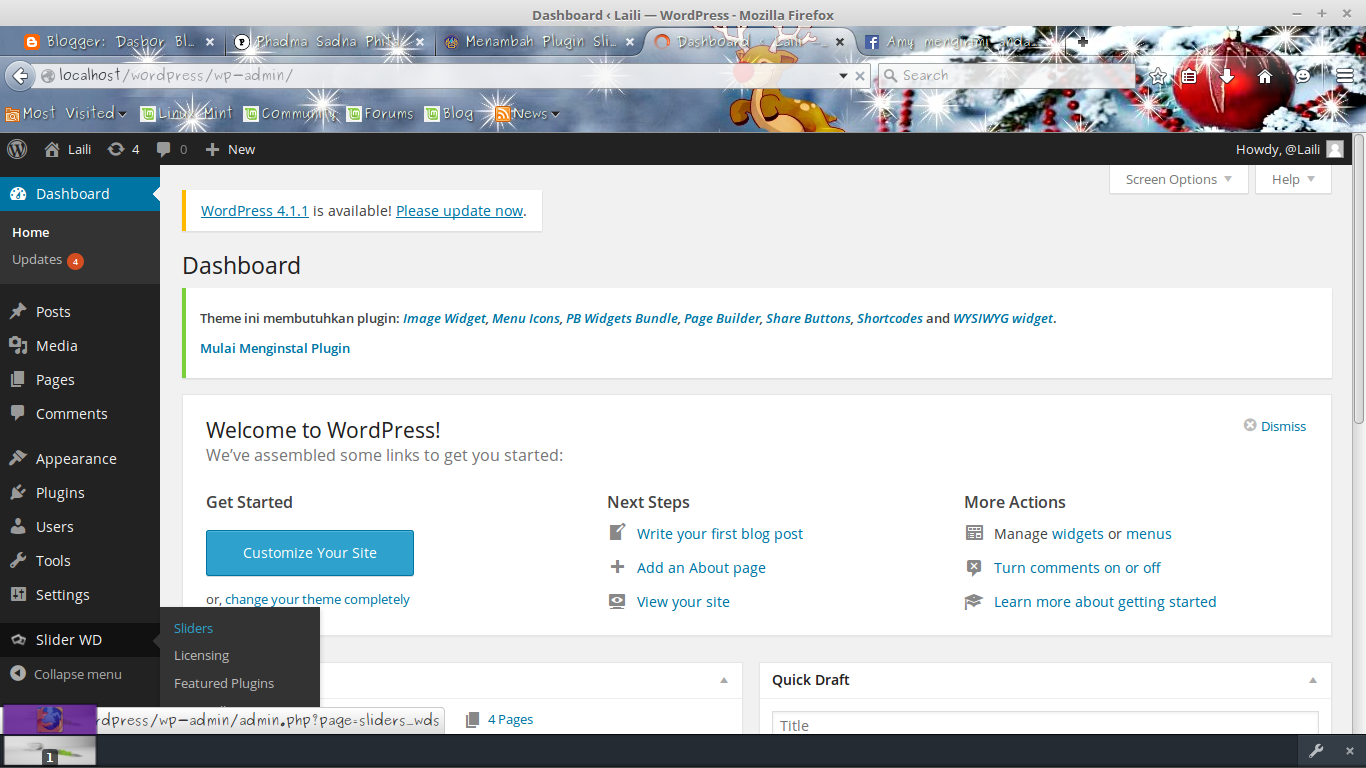Open the updates counter showing 4
The height and width of the screenshot is (768, 1366).
tap(123, 149)
